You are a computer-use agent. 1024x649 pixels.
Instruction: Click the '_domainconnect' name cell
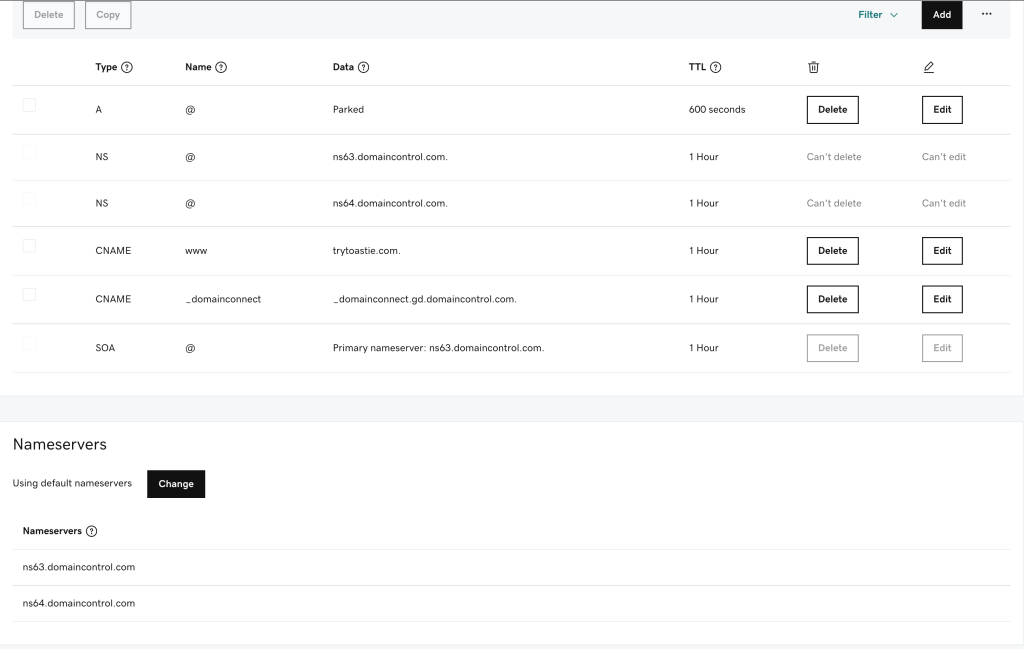coord(223,299)
